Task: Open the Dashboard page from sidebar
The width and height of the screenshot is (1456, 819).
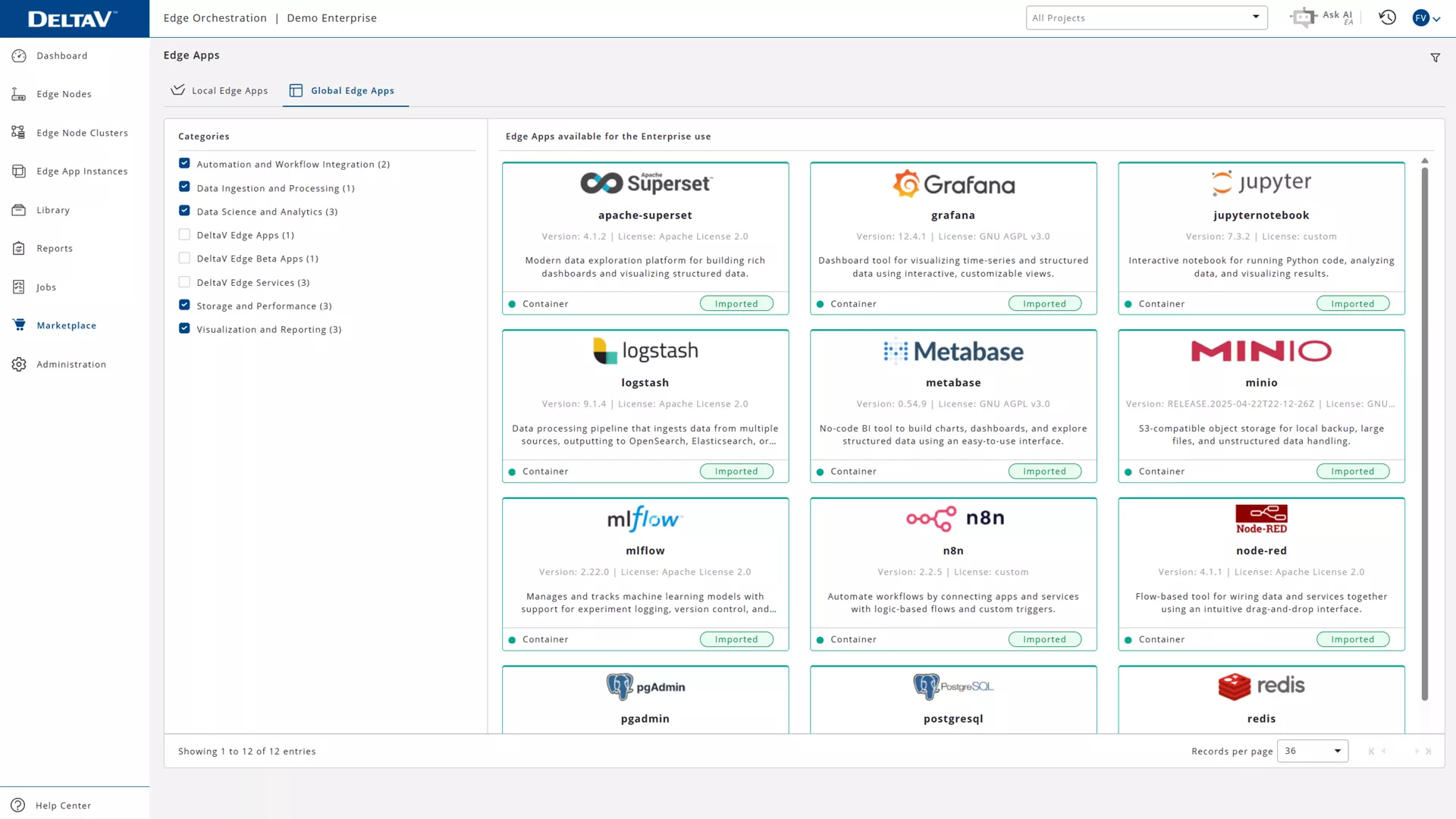Action: point(61,55)
